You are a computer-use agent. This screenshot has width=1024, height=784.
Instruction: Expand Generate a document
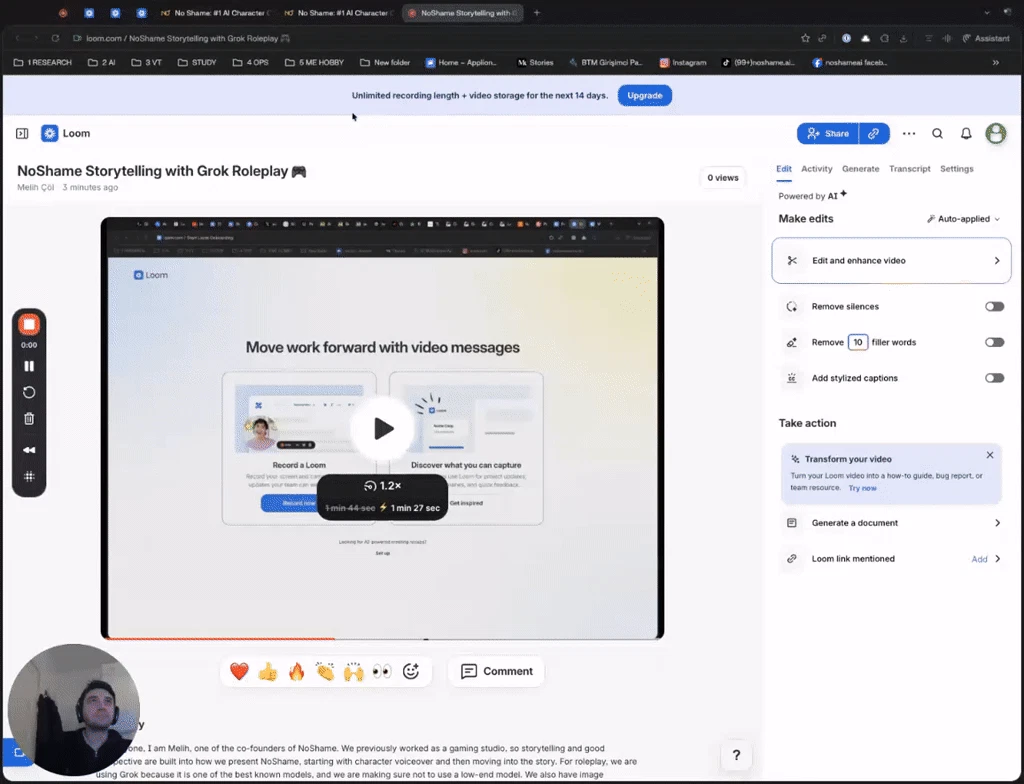891,523
